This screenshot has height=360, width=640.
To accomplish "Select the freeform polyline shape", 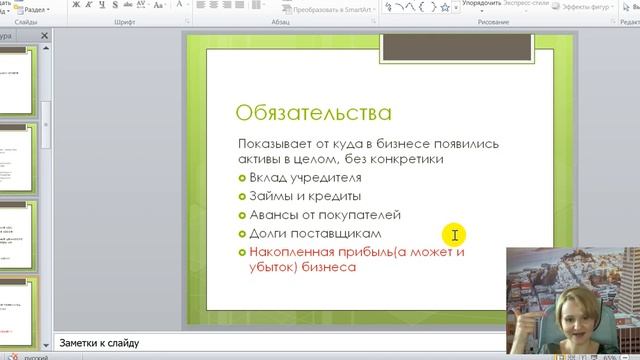I will coord(410,7).
